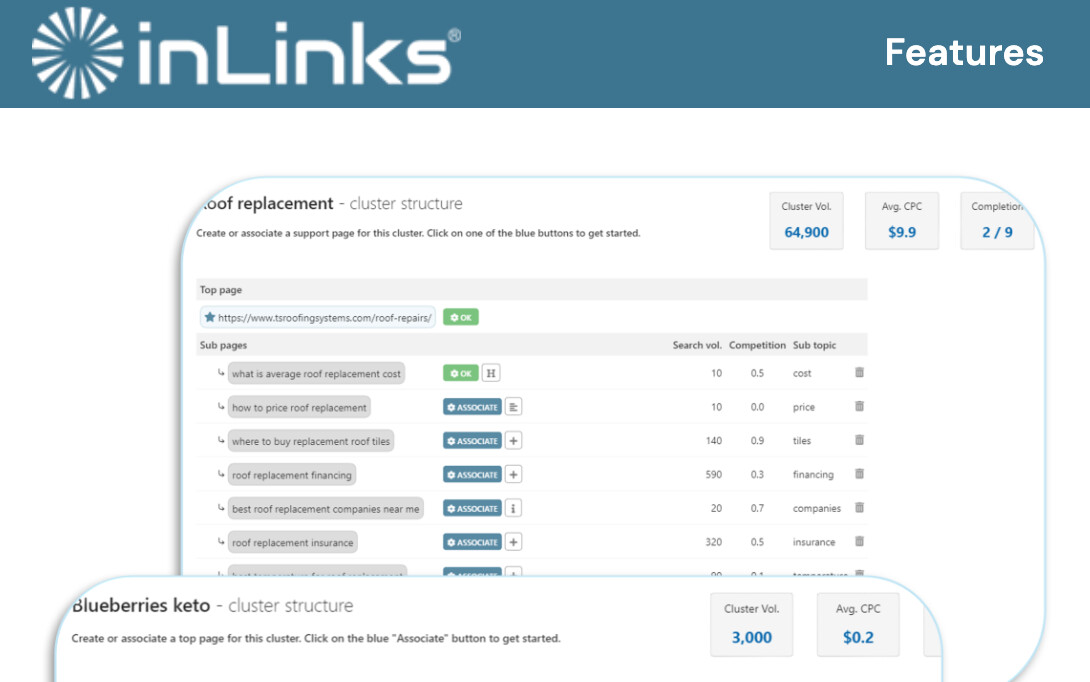Click OK for what is average roof replacement cost
1090x682 pixels.
461,373
